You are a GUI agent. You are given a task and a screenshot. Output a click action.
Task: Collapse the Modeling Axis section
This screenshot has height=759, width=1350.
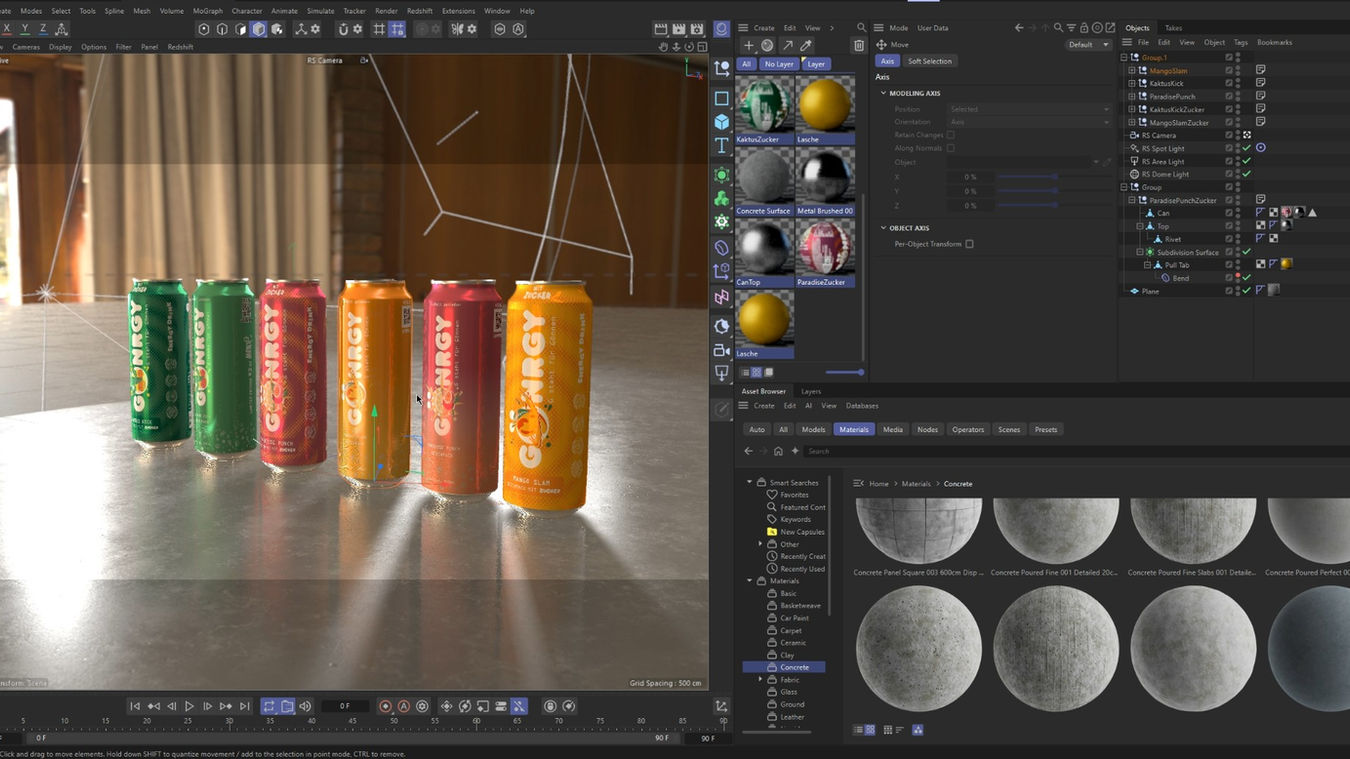(883, 93)
